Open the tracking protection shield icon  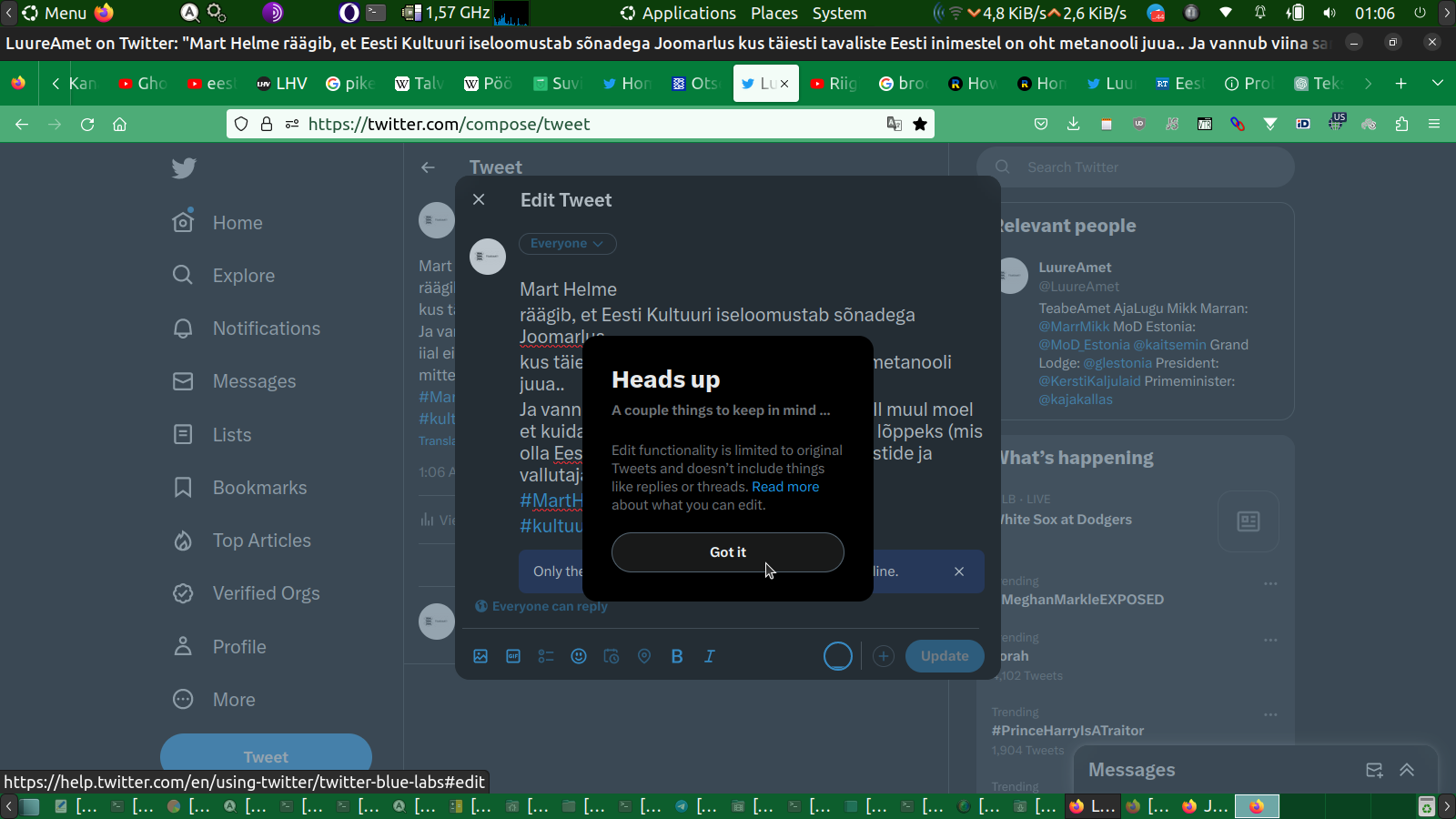241,124
